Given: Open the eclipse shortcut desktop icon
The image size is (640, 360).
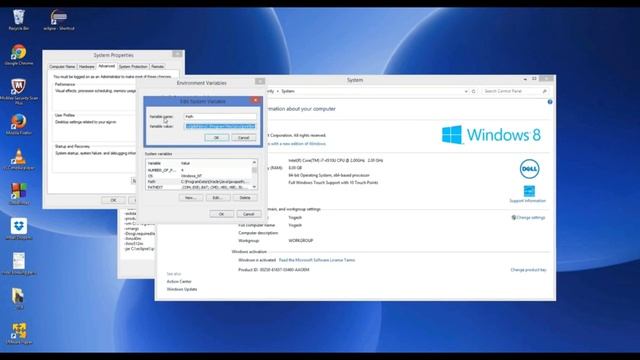Looking at the screenshot, I should (x=59, y=20).
